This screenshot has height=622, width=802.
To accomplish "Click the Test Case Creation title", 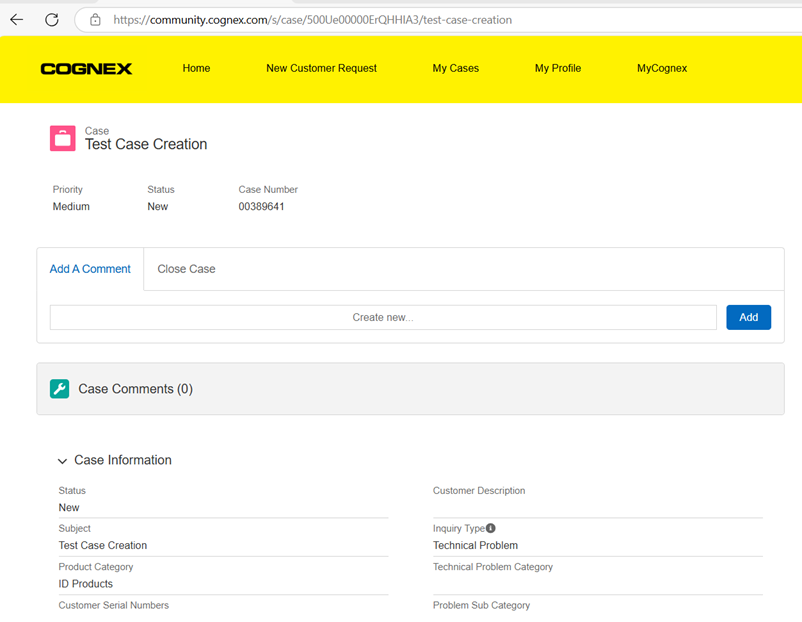I will (x=146, y=144).
